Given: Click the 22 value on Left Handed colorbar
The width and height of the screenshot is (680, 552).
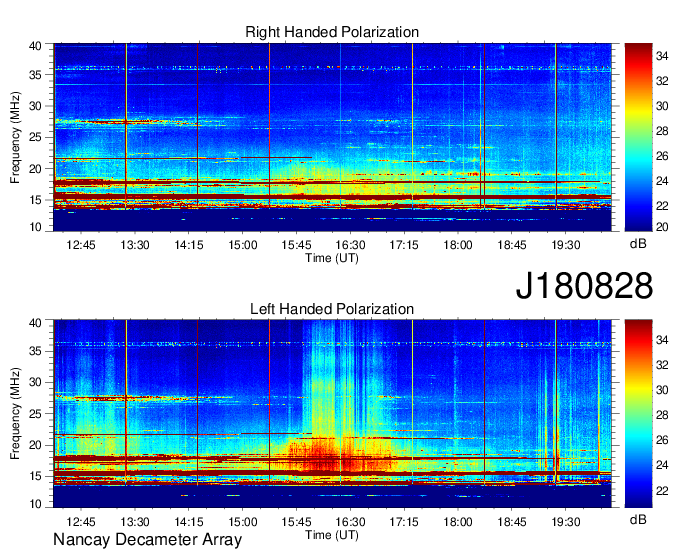Looking at the screenshot, I should pyautogui.click(x=662, y=490).
